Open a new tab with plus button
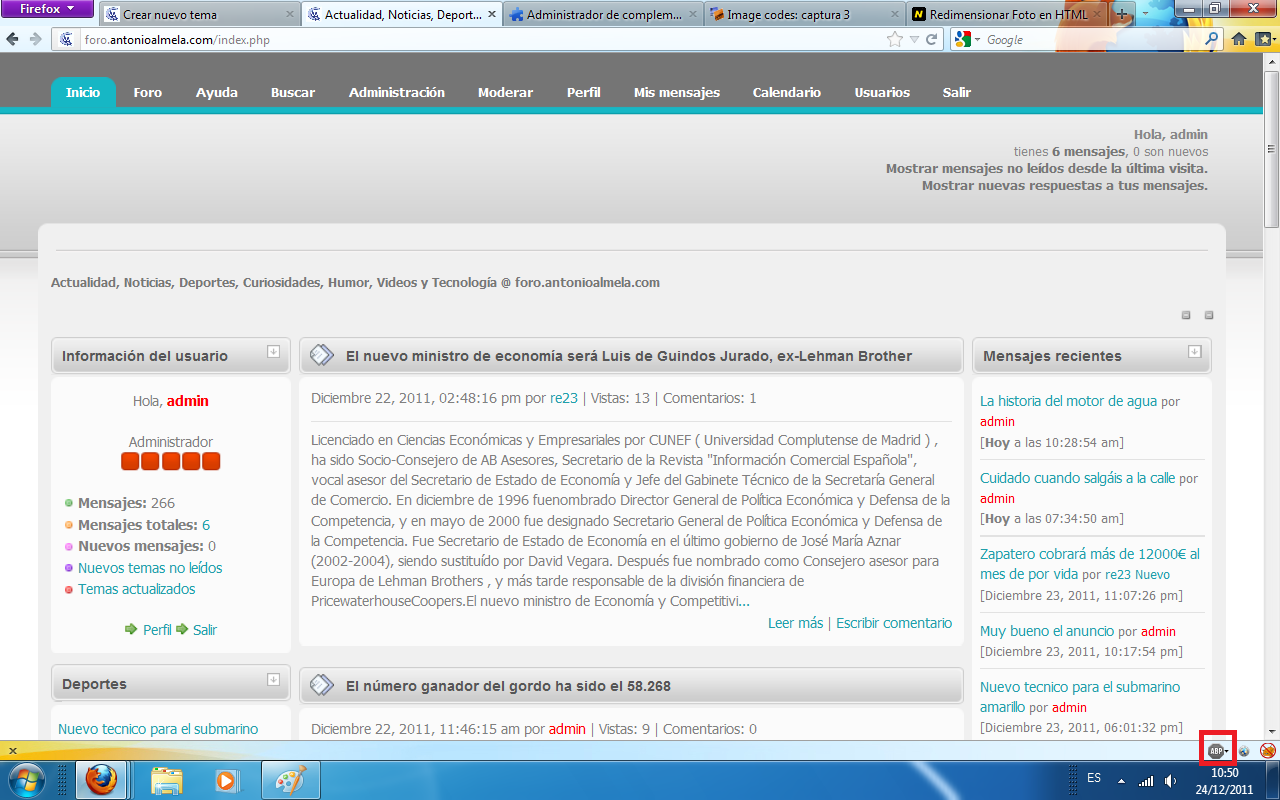The image size is (1280, 800). (x=1122, y=14)
